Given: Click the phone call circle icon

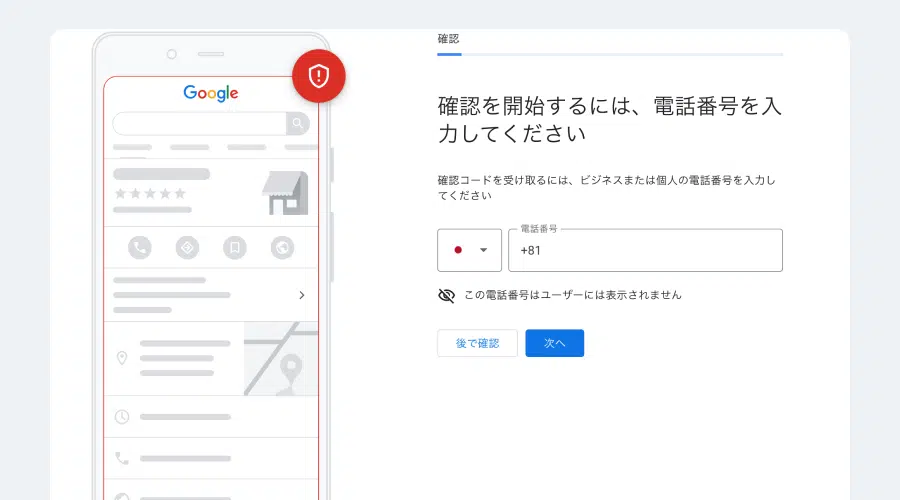Looking at the screenshot, I should (x=139, y=248).
